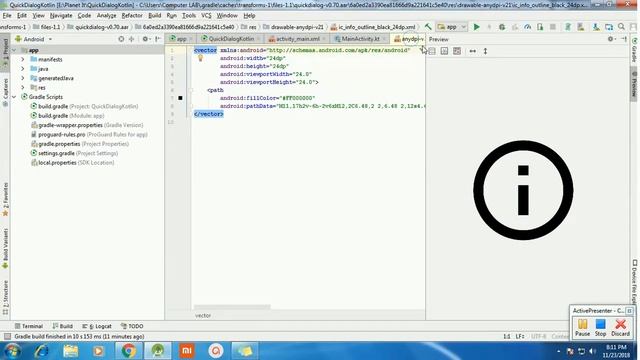640x360 pixels.
Task: Hide the Preview panel with the hide icon
Action: pos(624,39)
